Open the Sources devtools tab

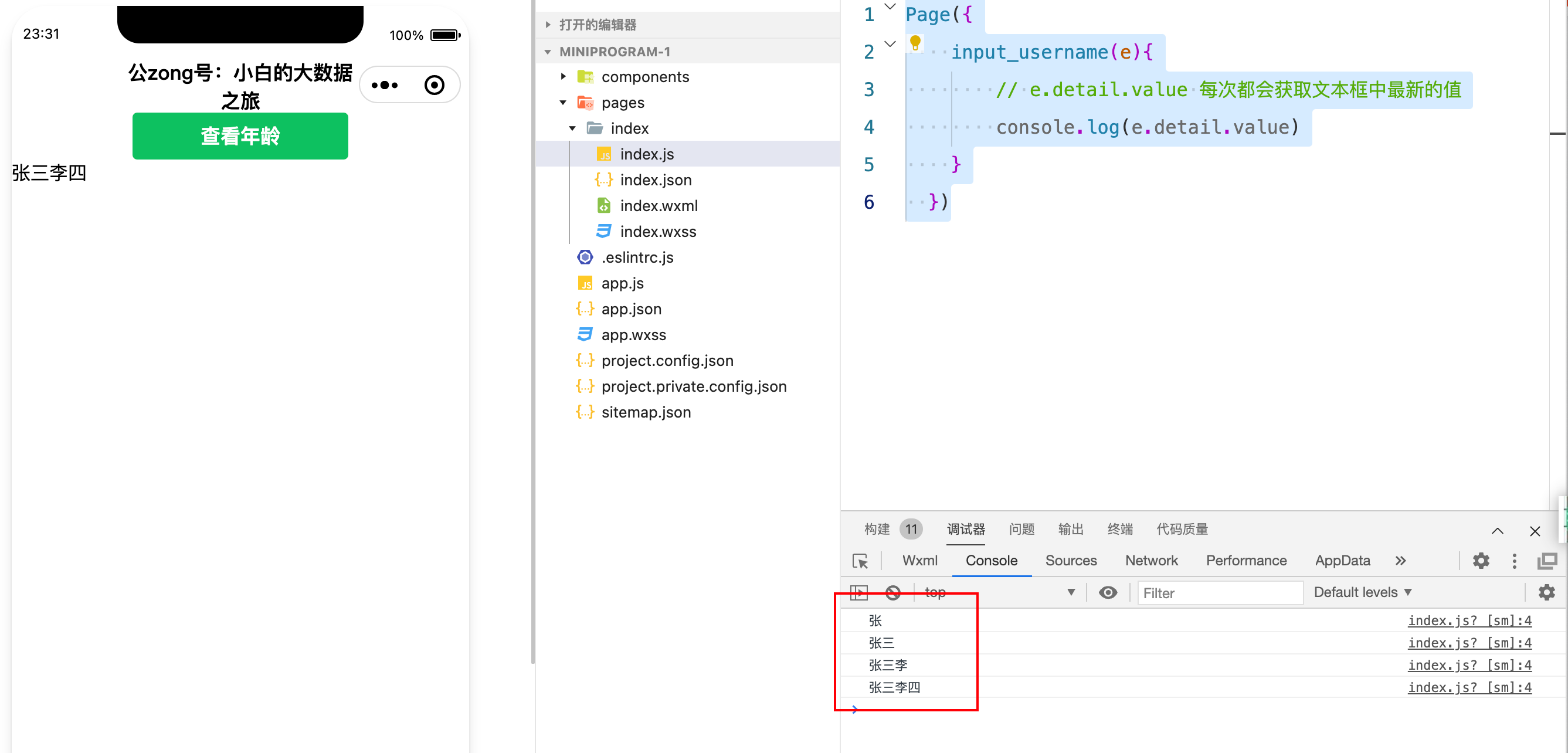click(1071, 561)
